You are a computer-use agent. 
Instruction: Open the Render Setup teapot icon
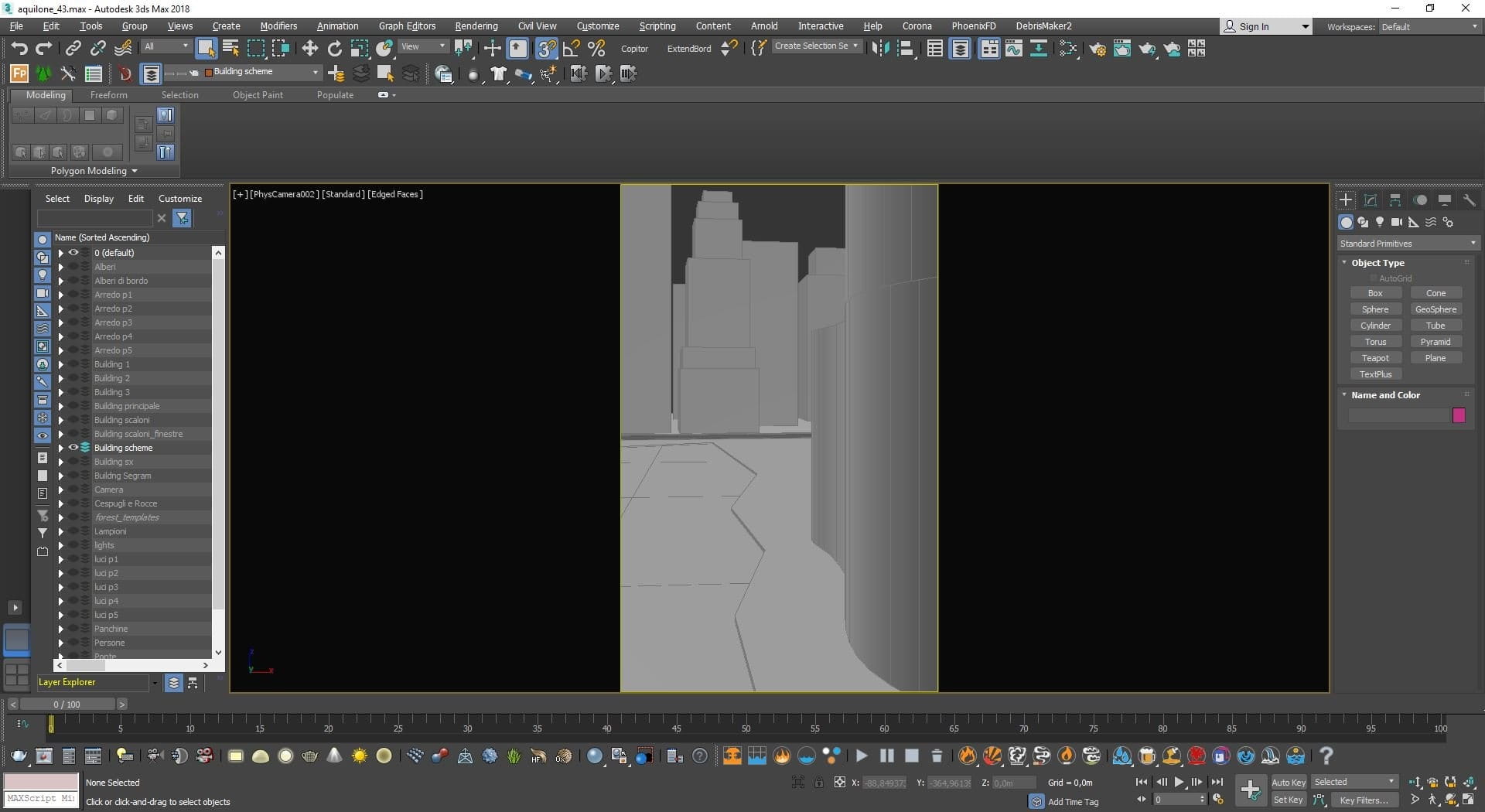pyautogui.click(x=1098, y=49)
